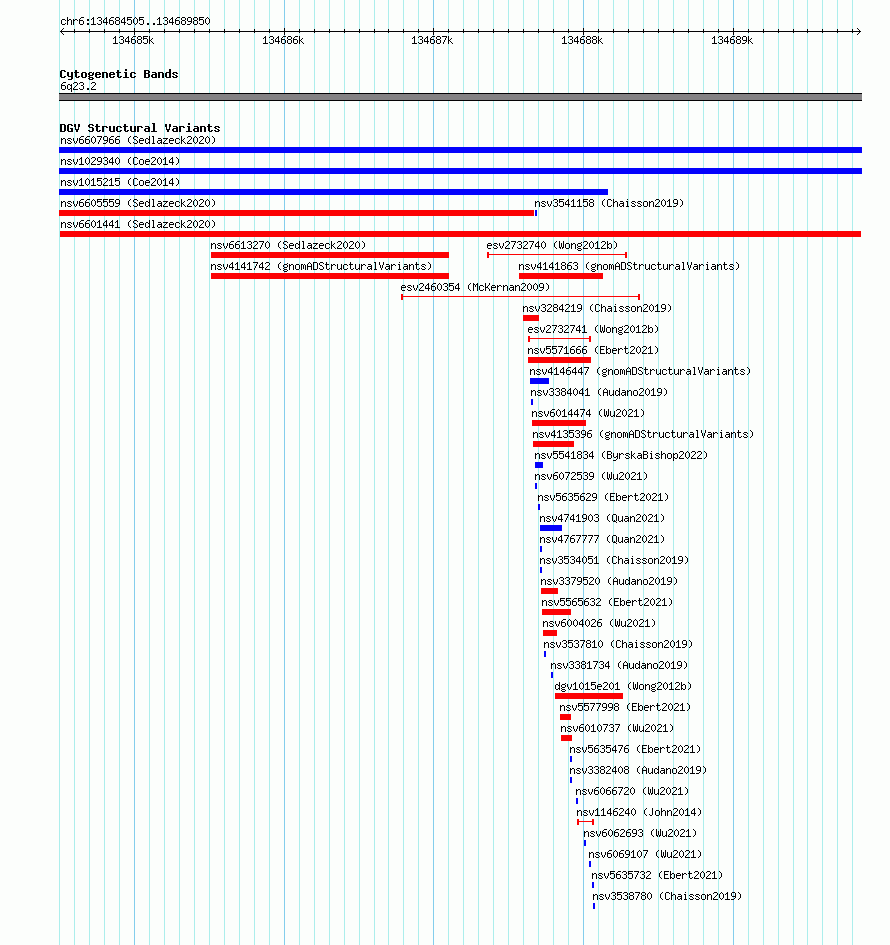The height and width of the screenshot is (945, 890).
Task: Open nsv6010737 (Wu2021) variant
Action: click(x=566, y=738)
